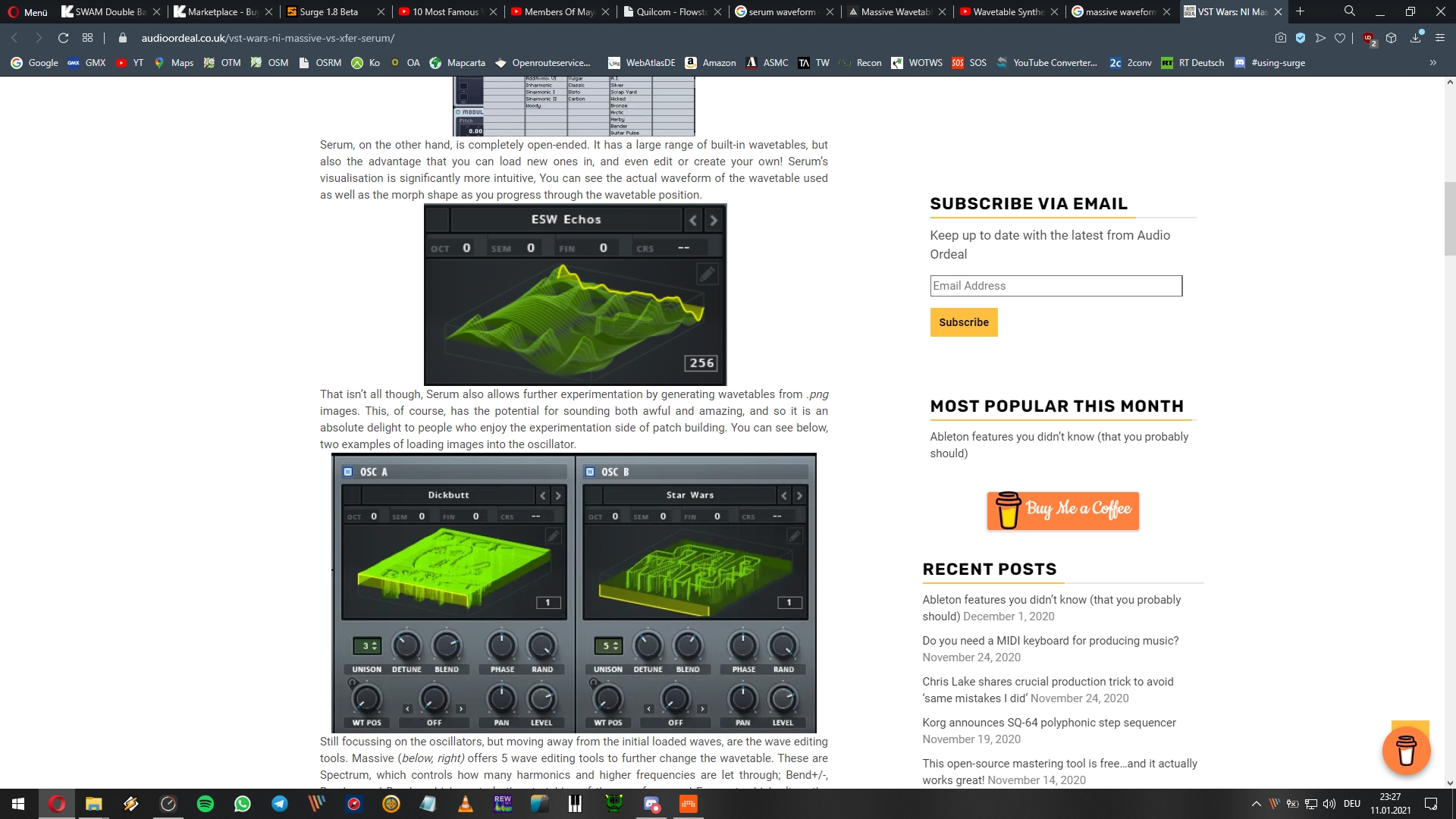This screenshot has height=819, width=1456.
Task: Go to previous wavetable in ESW Echos
Action: coord(693,220)
